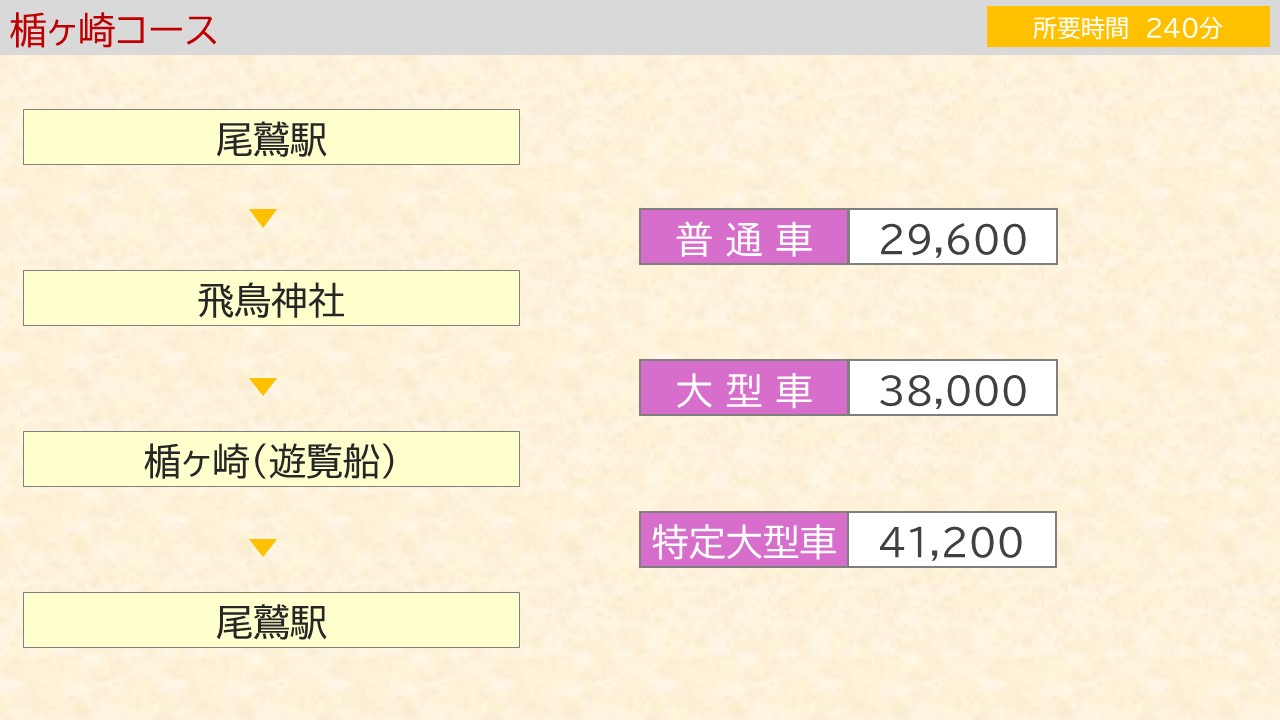Screen dimensions: 1280x720
Task: Select the 大型車 purple label
Action: tap(744, 388)
